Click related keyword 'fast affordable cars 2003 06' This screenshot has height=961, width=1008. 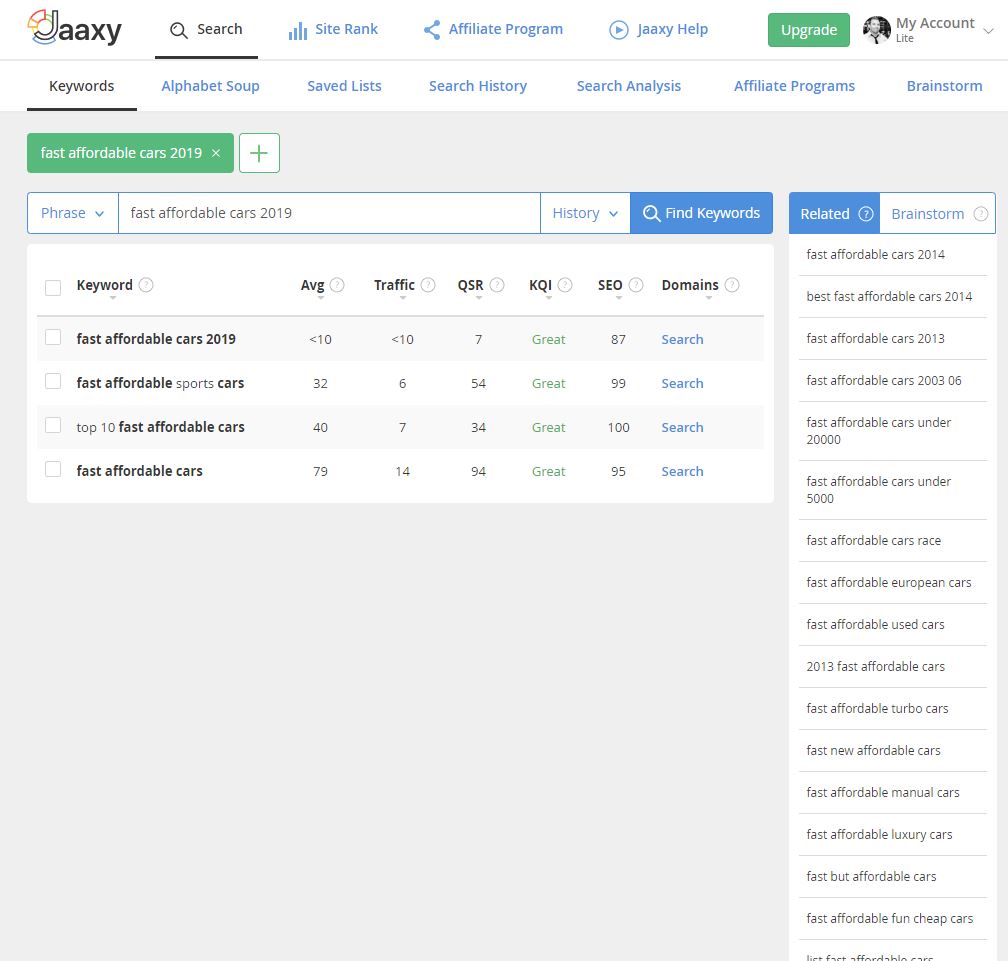883,381
